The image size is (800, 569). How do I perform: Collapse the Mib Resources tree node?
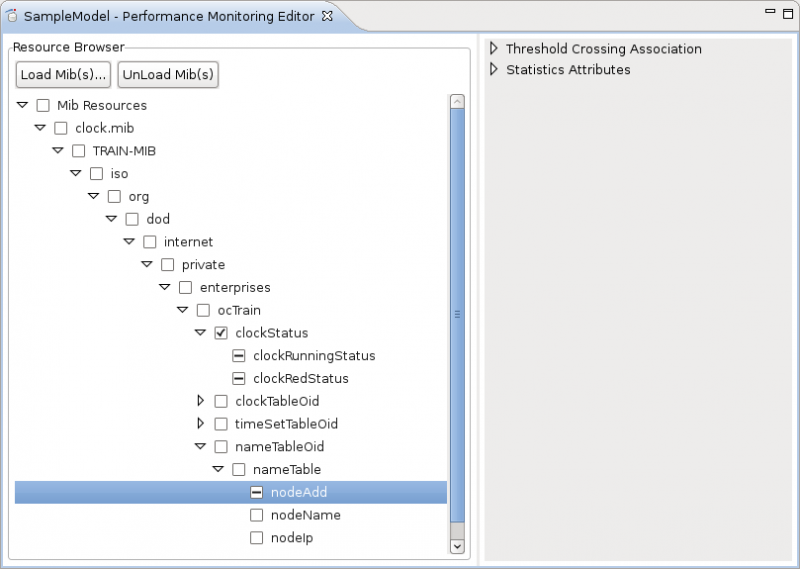(x=22, y=105)
